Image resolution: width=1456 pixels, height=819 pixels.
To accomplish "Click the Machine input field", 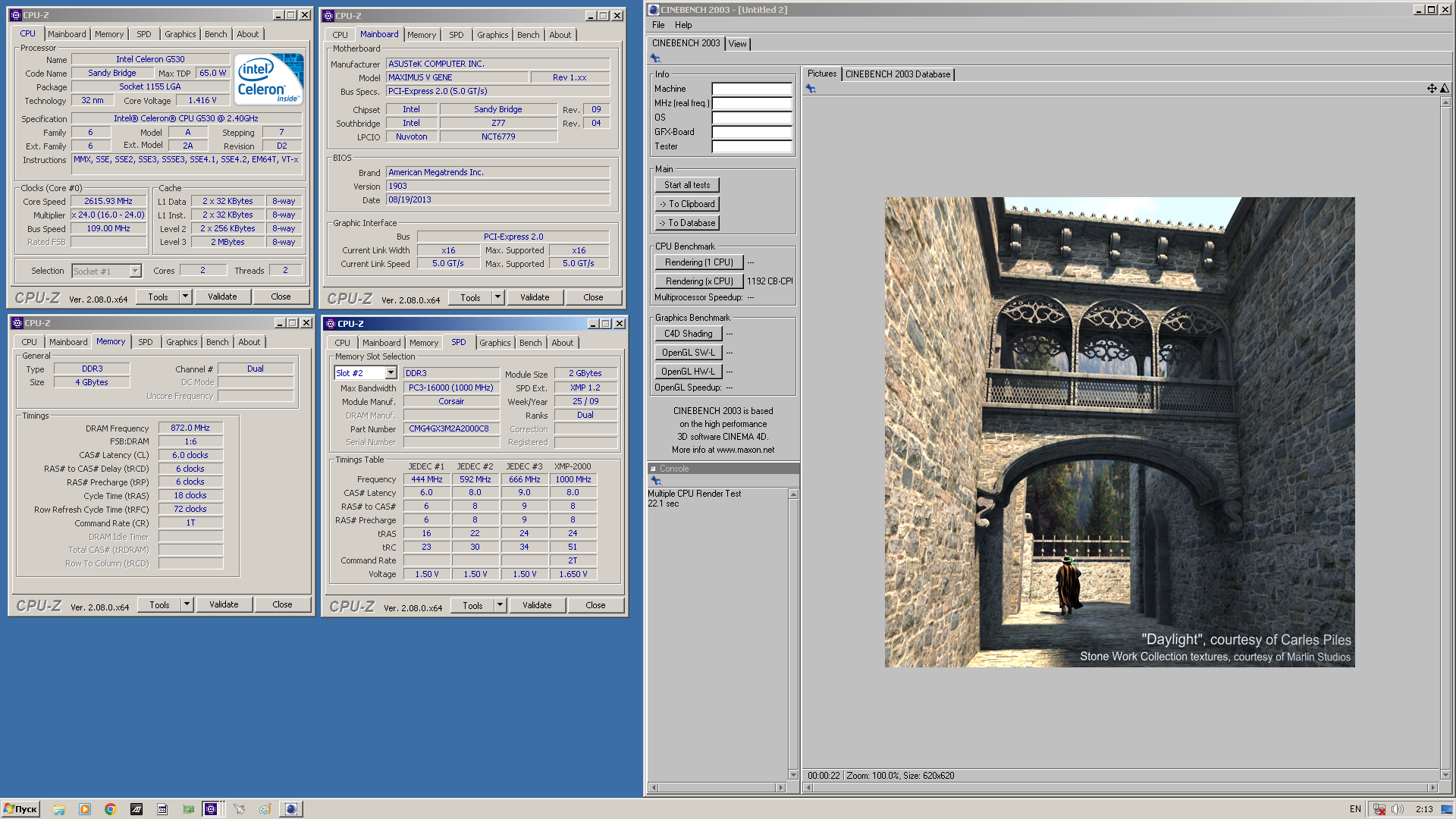I will click(x=752, y=89).
